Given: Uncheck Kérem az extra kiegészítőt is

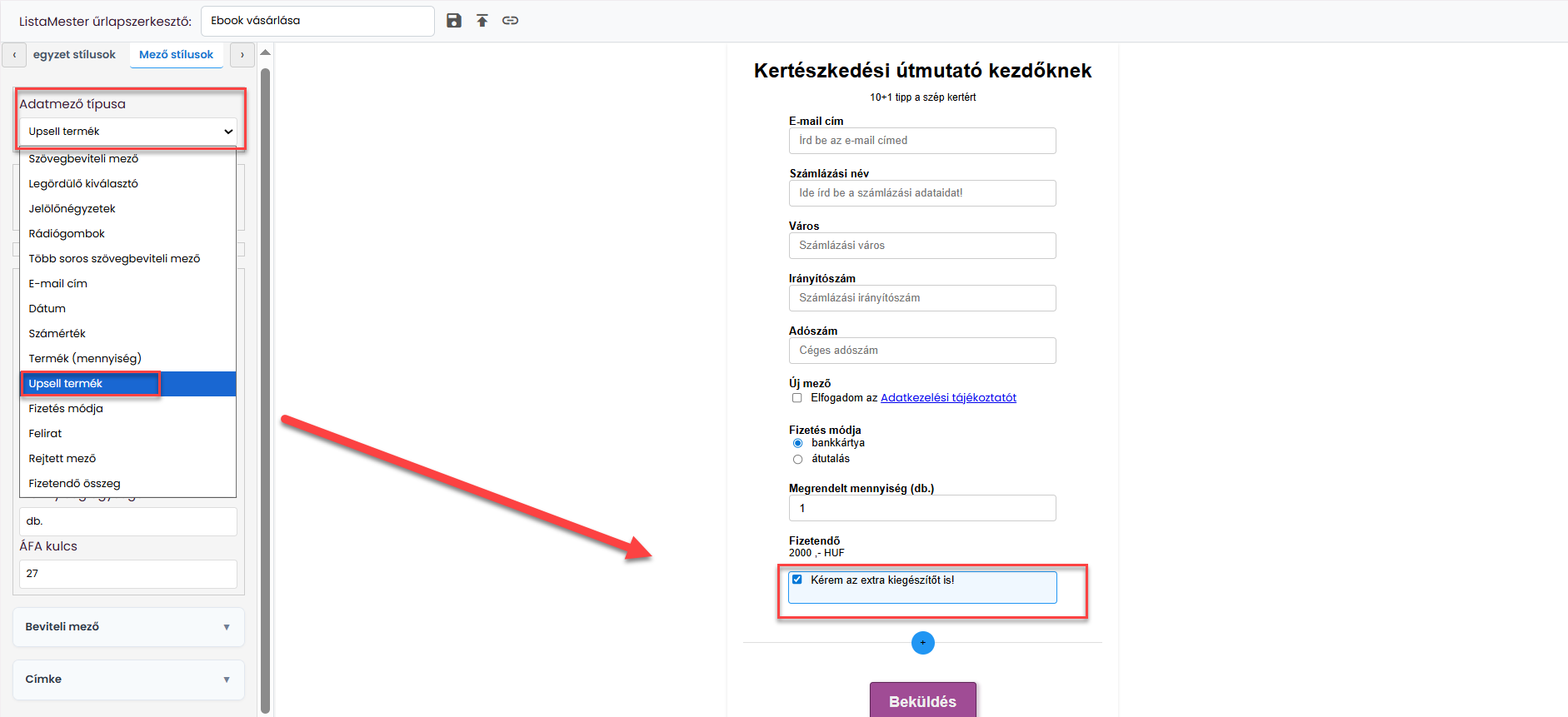Looking at the screenshot, I should pos(797,580).
